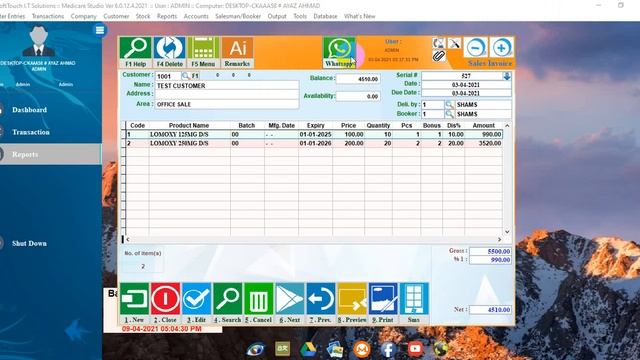Open the Salesman/Booker menu
The height and width of the screenshot is (360, 640).
tap(238, 16)
